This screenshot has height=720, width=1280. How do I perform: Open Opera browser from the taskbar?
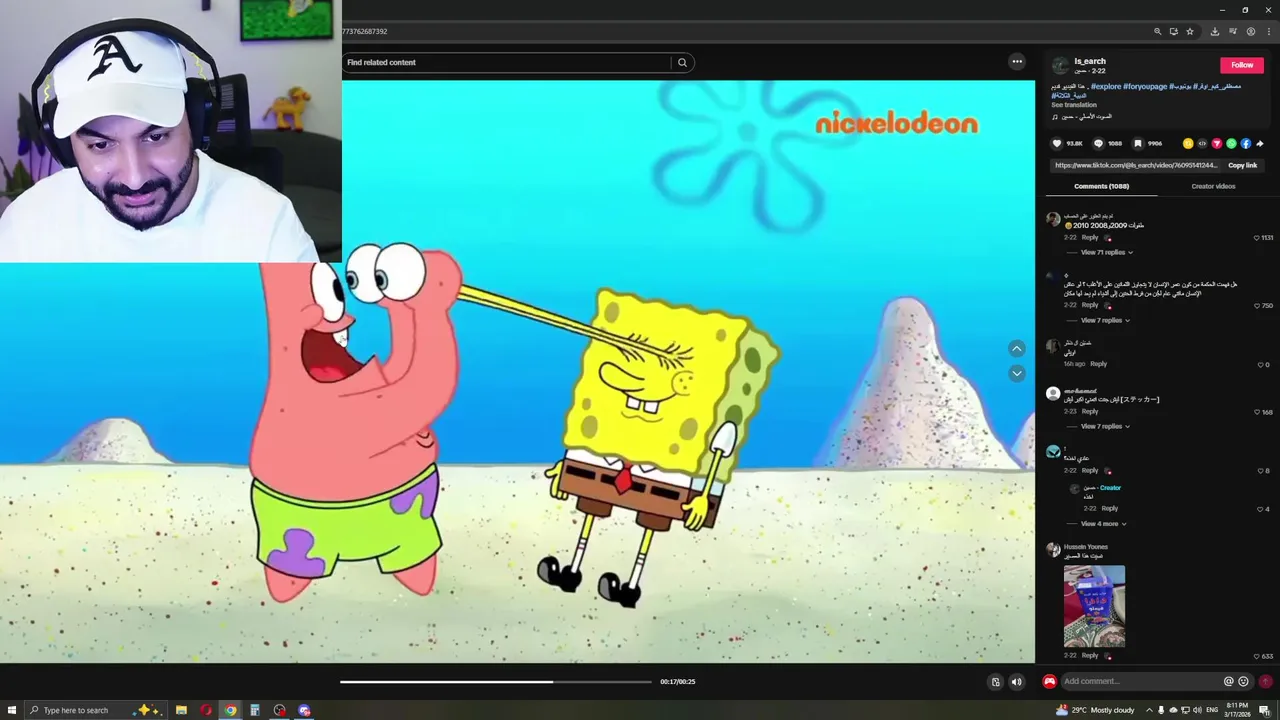(206, 710)
